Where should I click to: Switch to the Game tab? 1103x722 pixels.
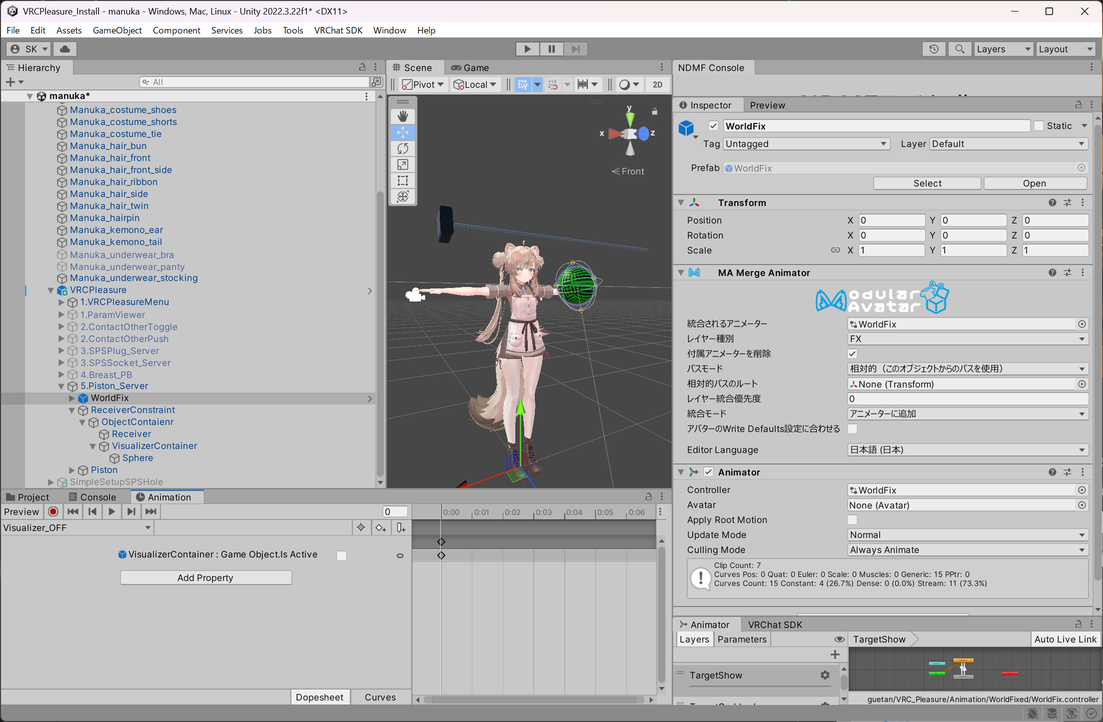tap(470, 68)
